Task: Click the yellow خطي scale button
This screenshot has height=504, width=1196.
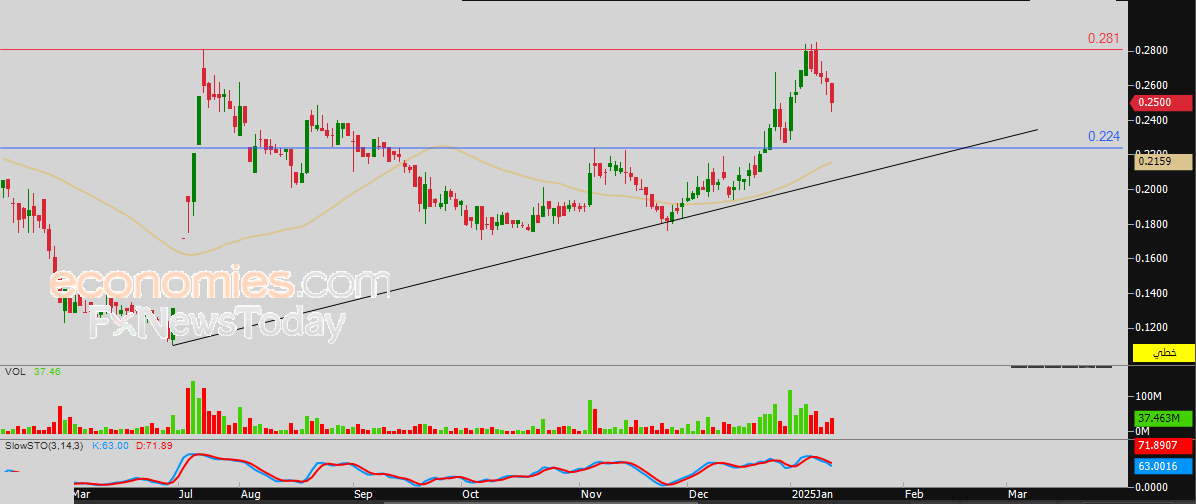Action: pos(1164,352)
